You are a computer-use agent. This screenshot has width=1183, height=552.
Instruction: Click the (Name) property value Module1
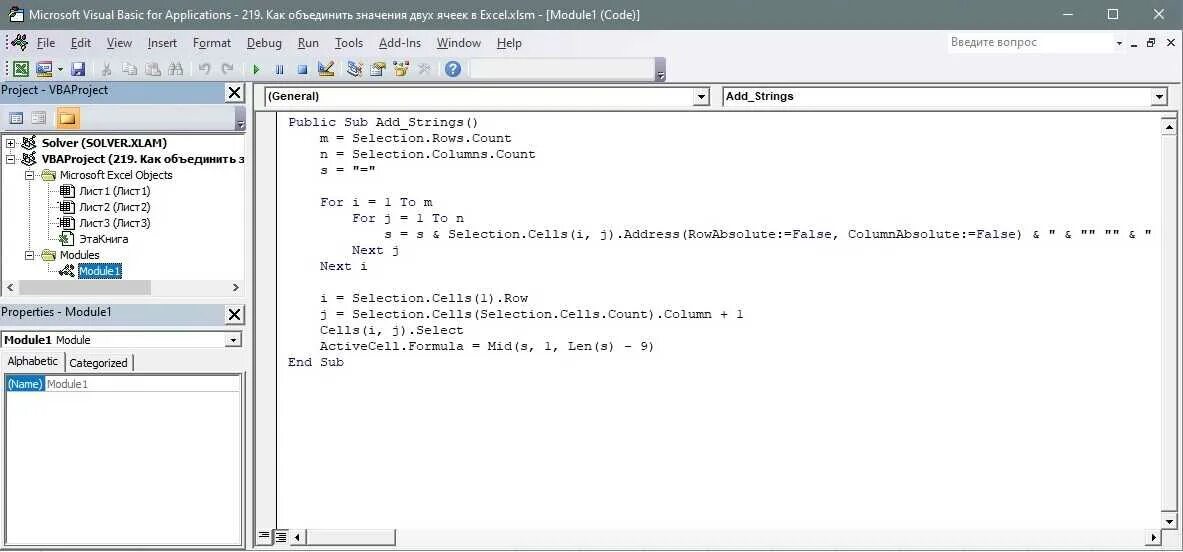pyautogui.click(x=143, y=385)
